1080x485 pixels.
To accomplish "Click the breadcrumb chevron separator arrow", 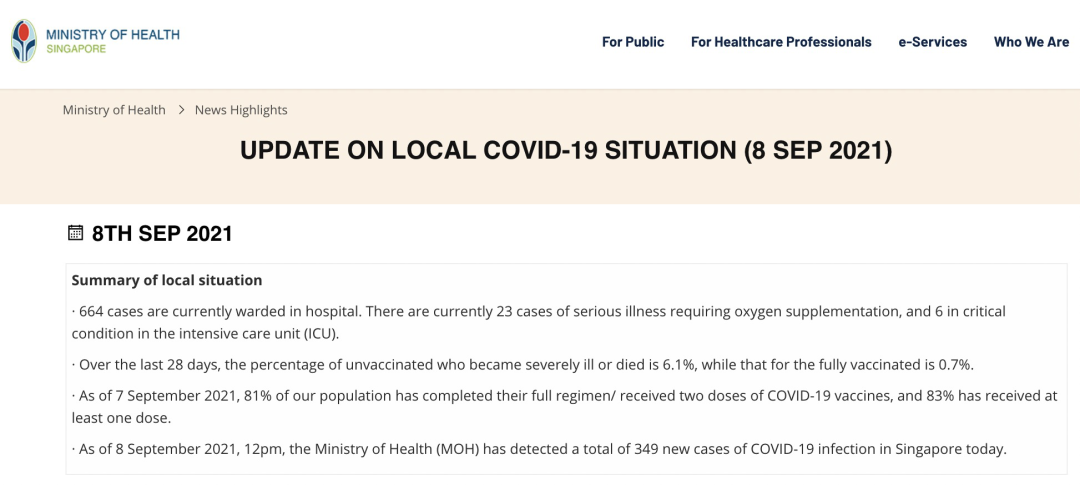I will (181, 110).
